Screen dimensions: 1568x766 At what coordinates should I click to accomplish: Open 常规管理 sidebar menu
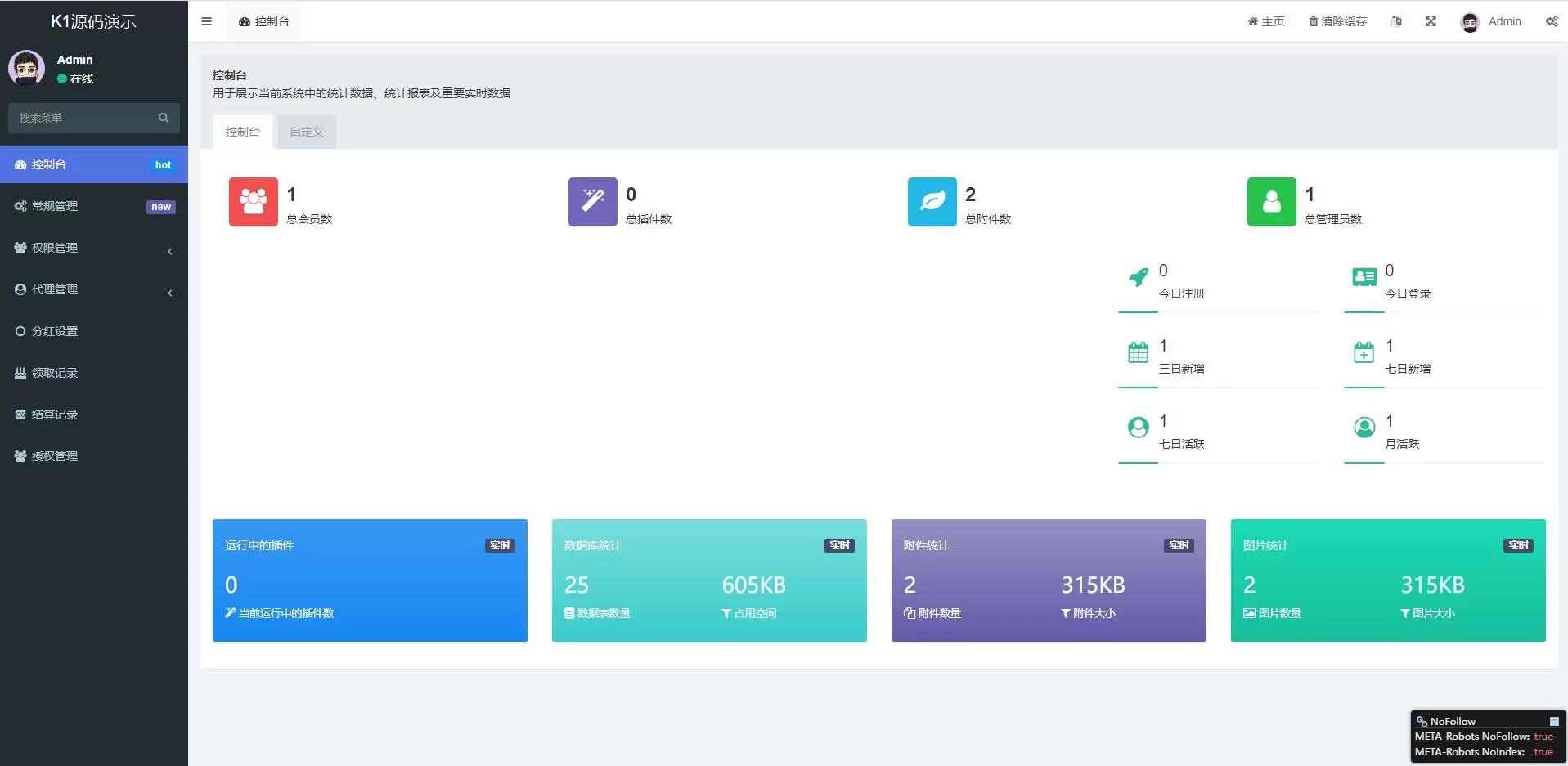coord(94,206)
